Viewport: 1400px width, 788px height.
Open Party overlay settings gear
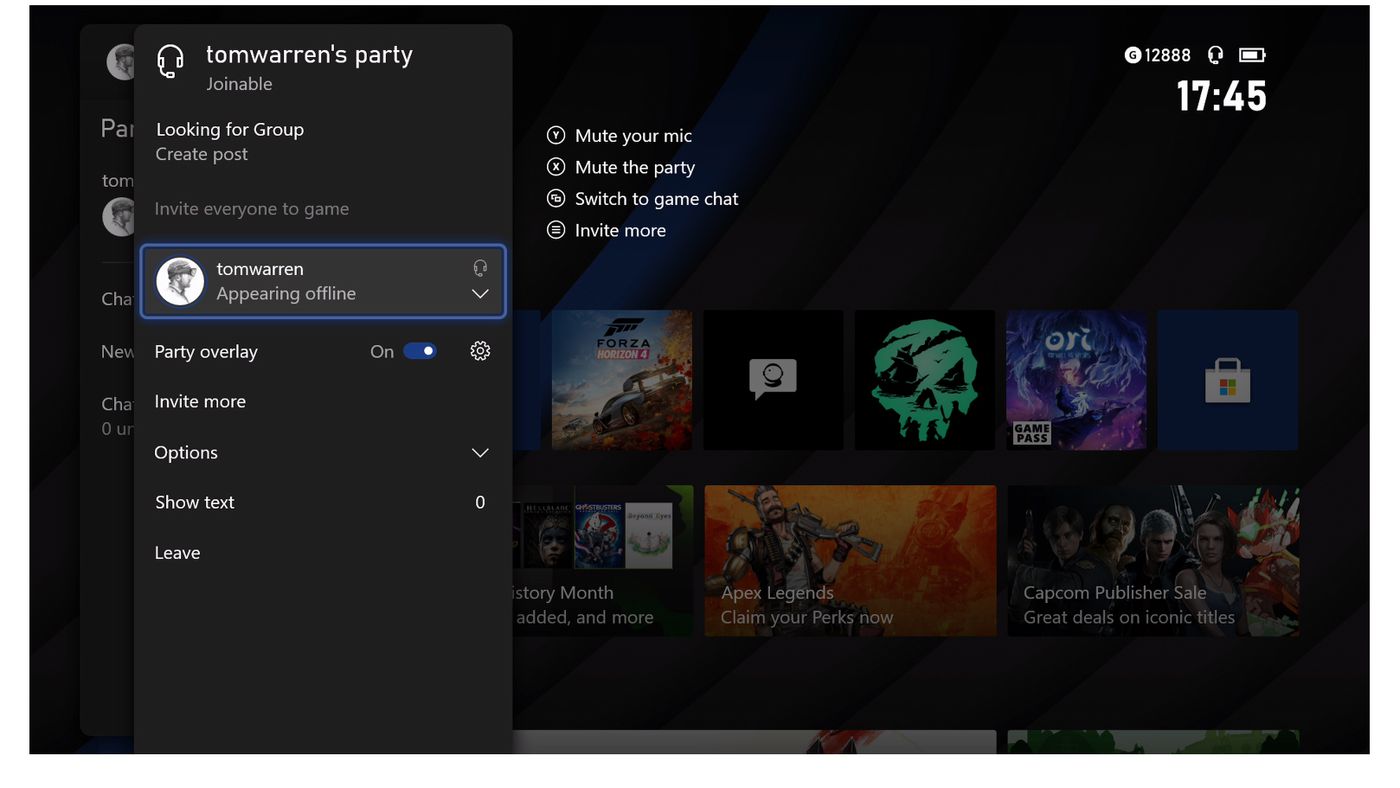click(480, 351)
